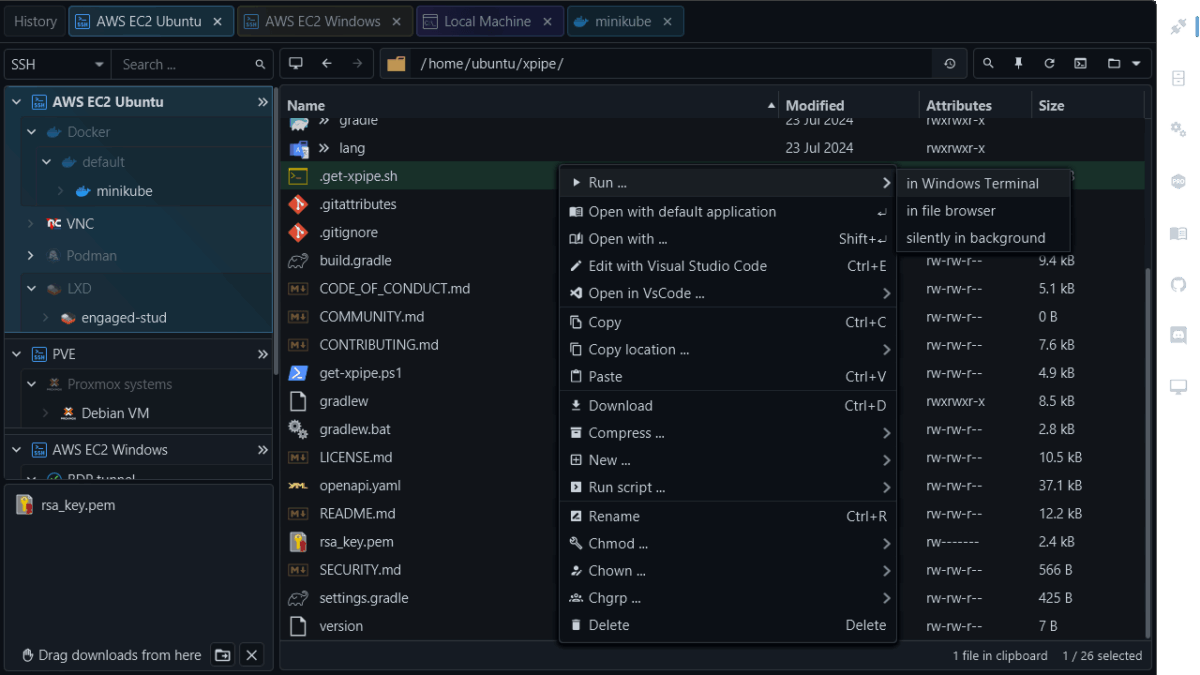
Task: Open settings via the gears sidebar icon
Action: [1178, 129]
